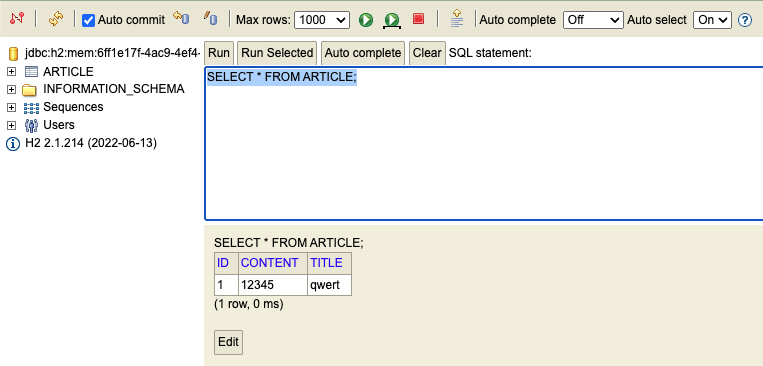The width and height of the screenshot is (763, 366).
Task: Click the Users icon
Action: [x=31, y=126]
